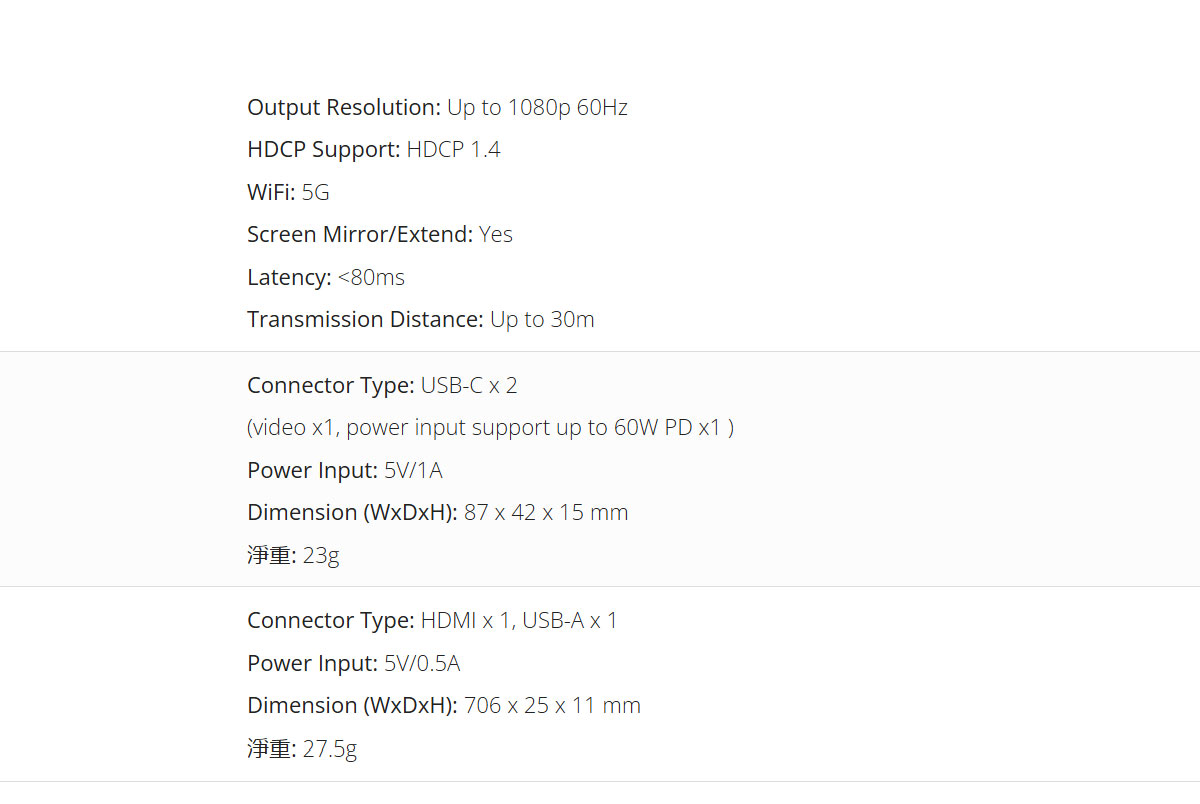Click the second Connector Type label
1200x804 pixels.
330,620
